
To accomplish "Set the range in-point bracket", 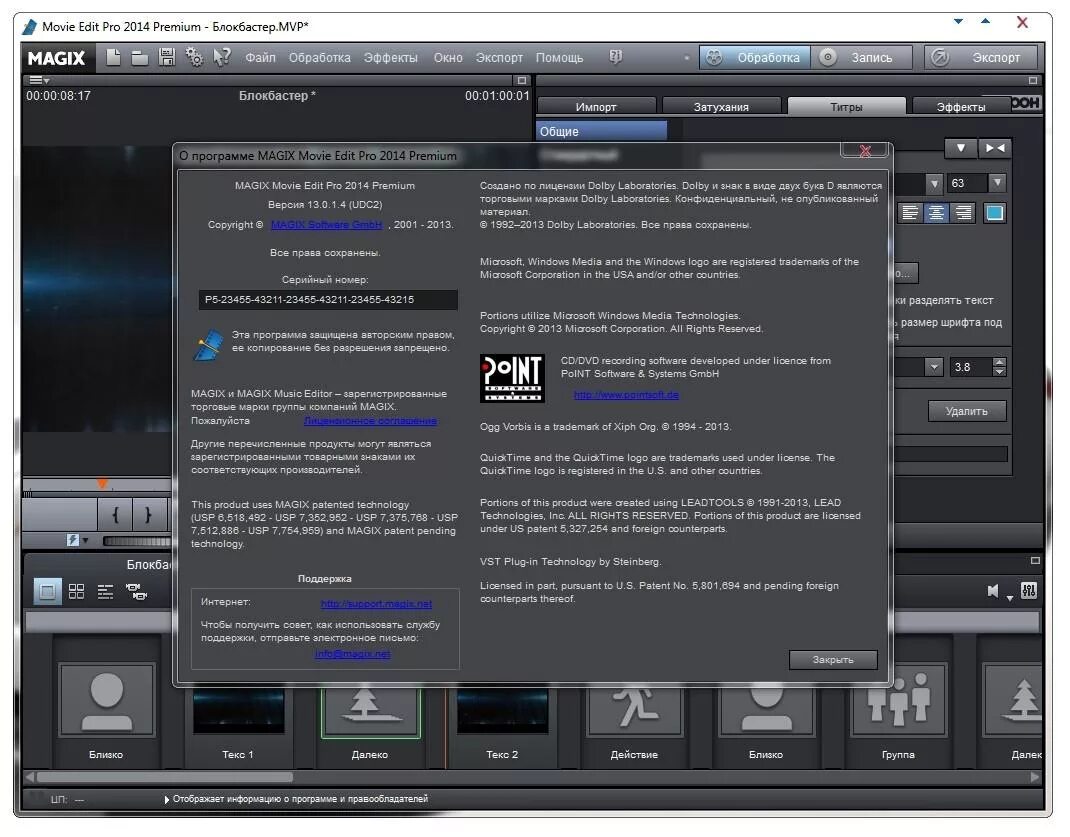I will point(115,514).
